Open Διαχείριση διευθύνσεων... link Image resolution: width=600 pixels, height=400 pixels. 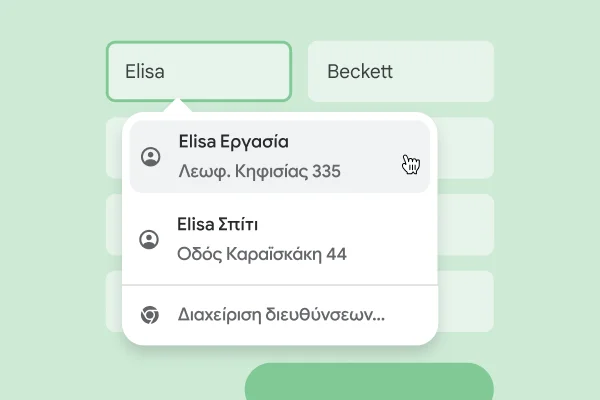pyautogui.click(x=280, y=314)
